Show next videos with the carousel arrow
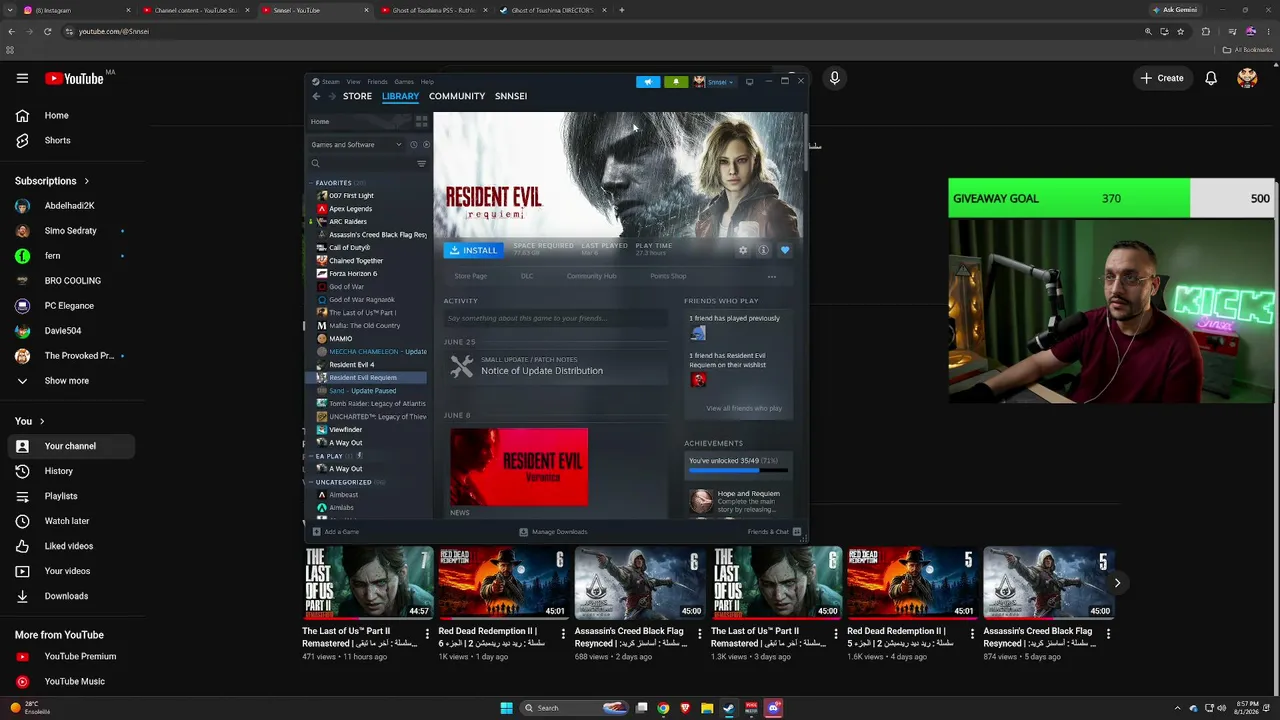 click(1117, 583)
